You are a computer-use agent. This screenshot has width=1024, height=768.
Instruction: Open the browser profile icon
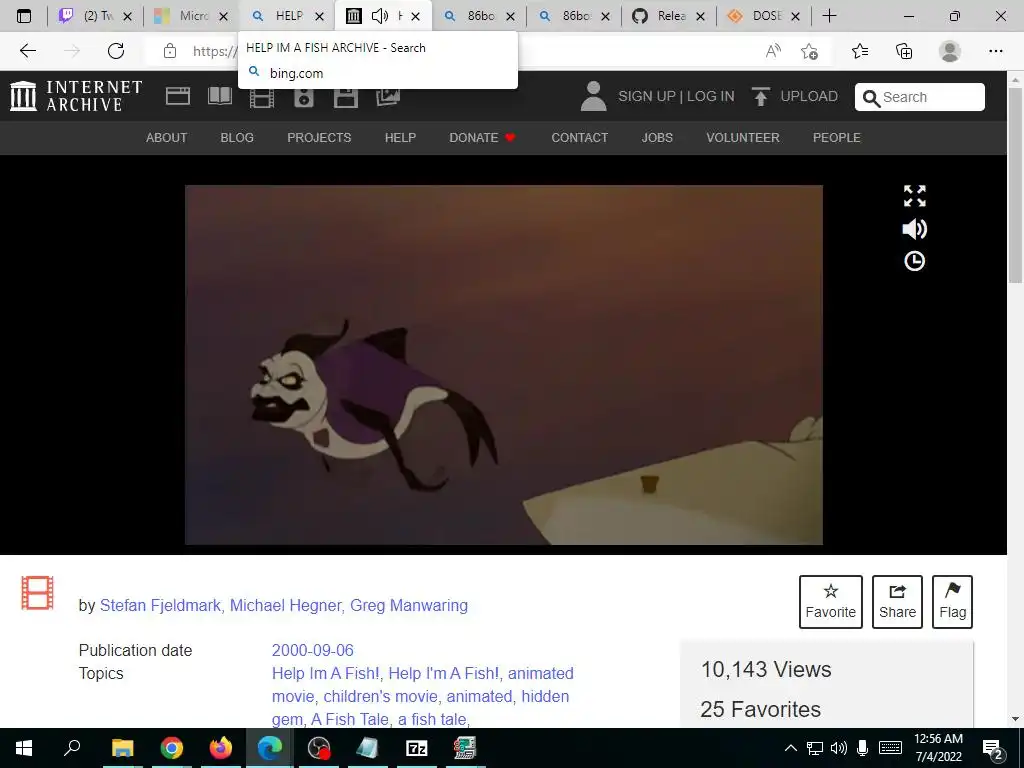950,51
